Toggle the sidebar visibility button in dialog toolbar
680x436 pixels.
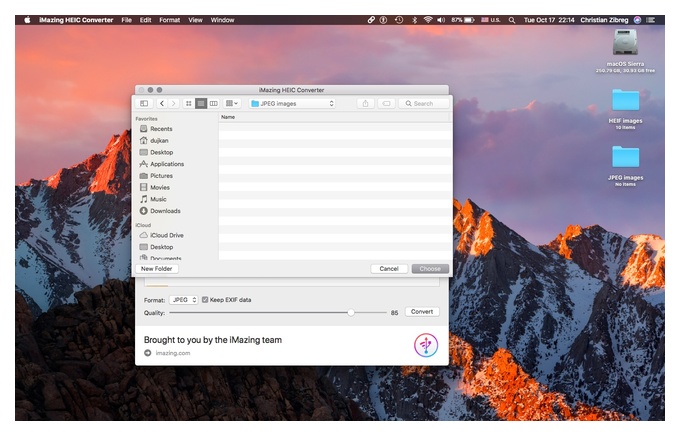(144, 103)
